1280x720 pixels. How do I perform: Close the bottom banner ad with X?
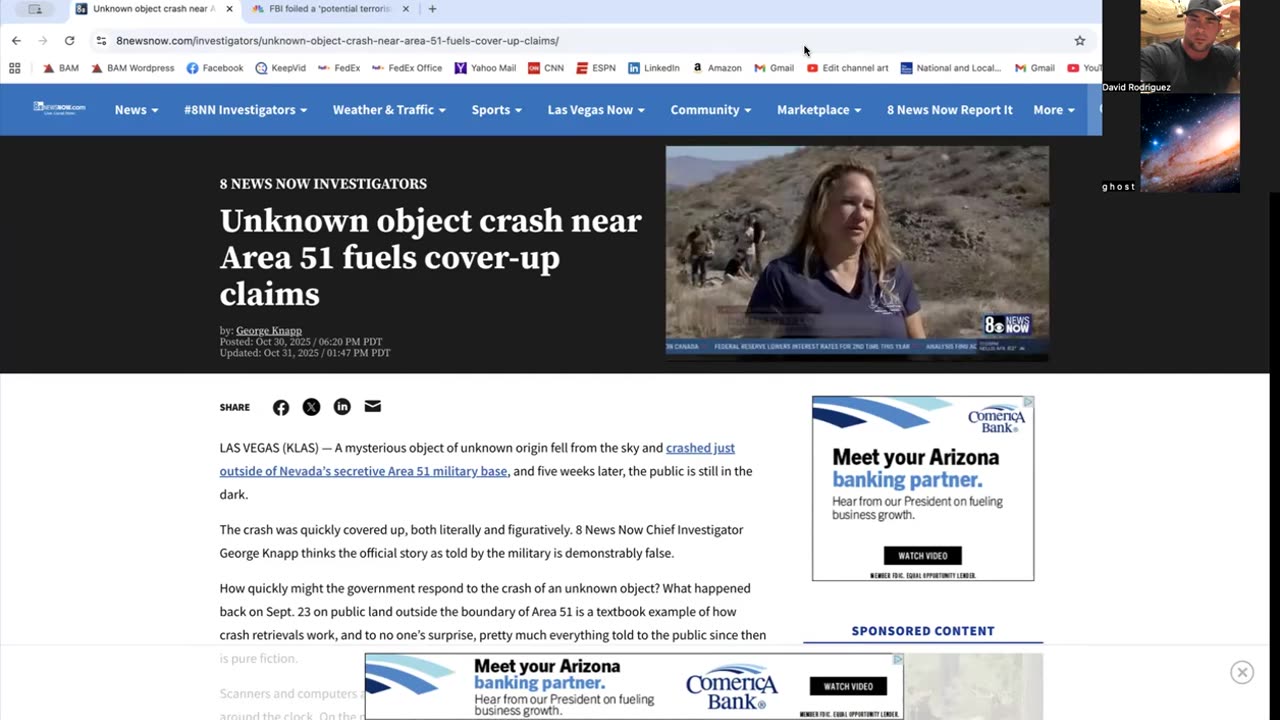coord(1242,672)
